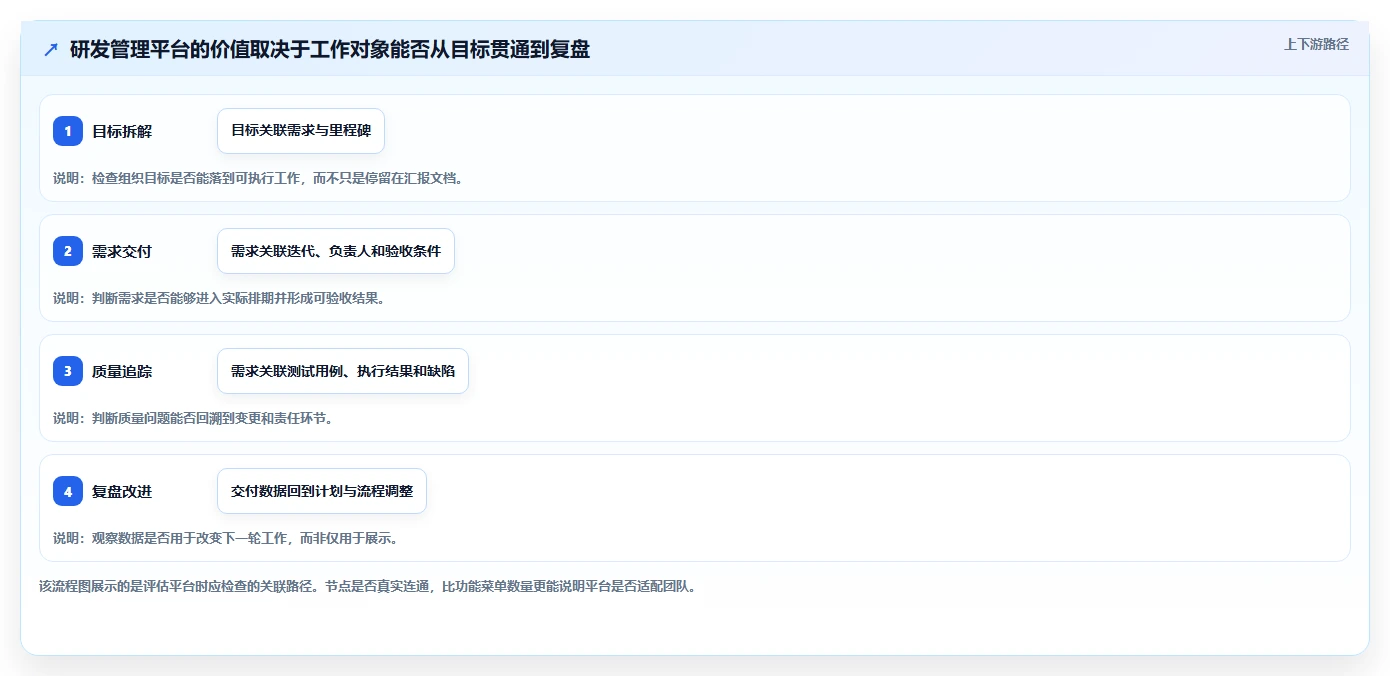This screenshot has height=676, width=1390.
Task: Click the 上下游路径 label in header
Action: click(1316, 44)
